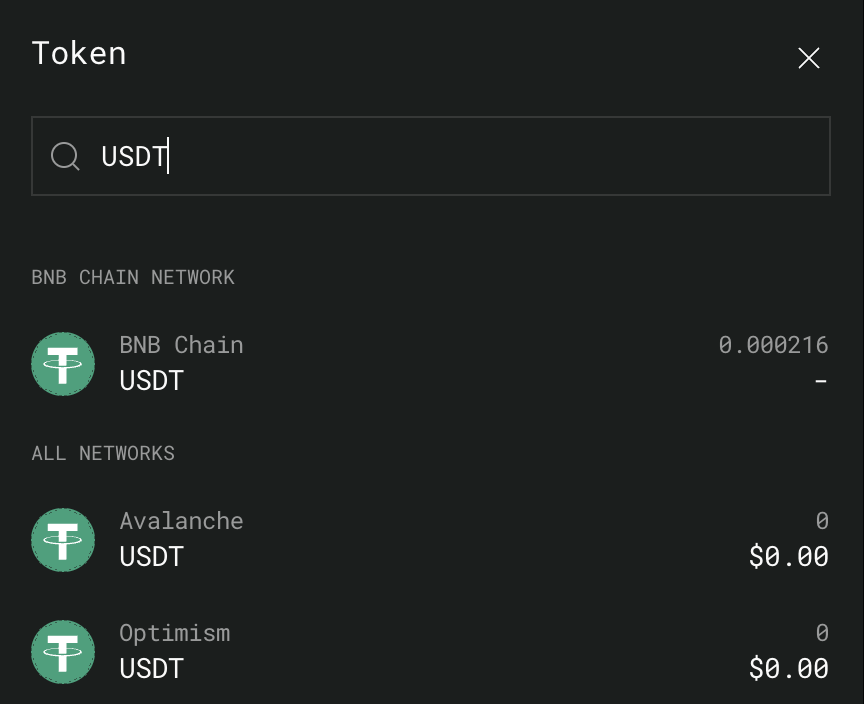This screenshot has height=704, width=864.
Task: Select the Optimism network label
Action: tap(174, 633)
